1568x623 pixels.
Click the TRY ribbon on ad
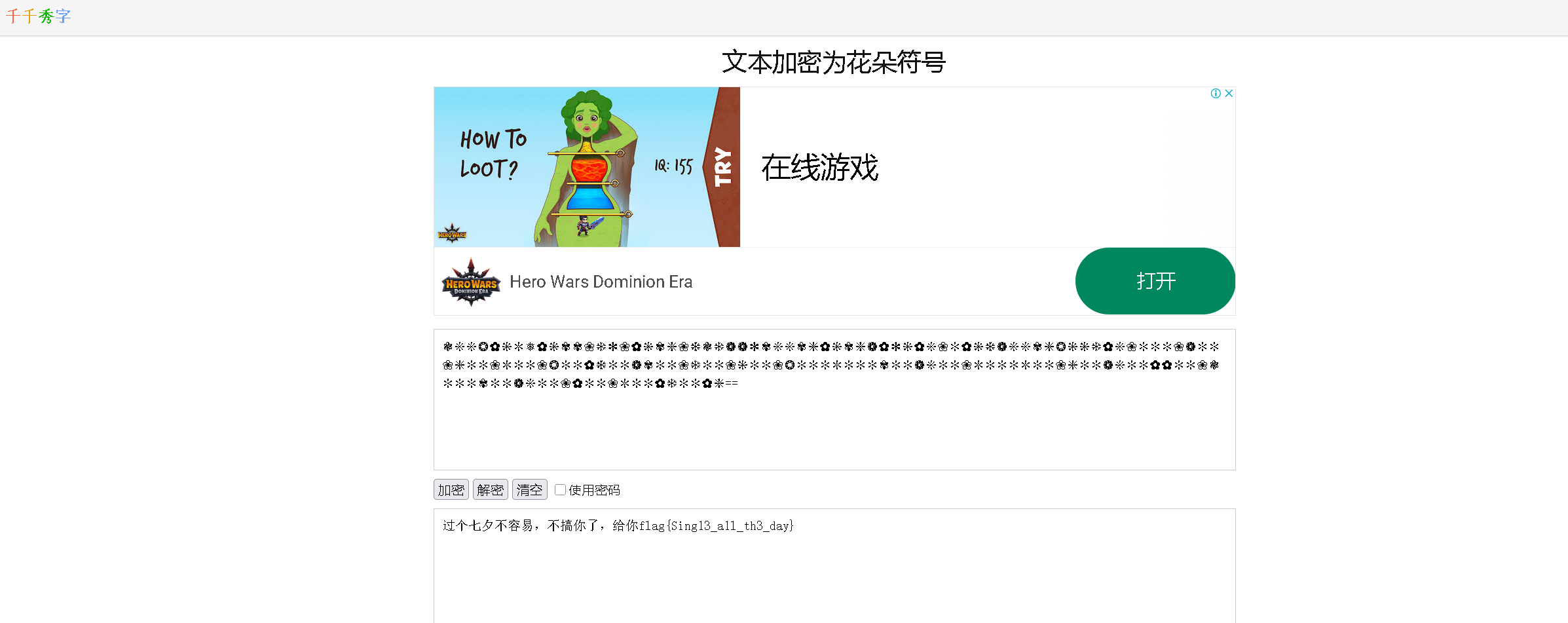722,167
